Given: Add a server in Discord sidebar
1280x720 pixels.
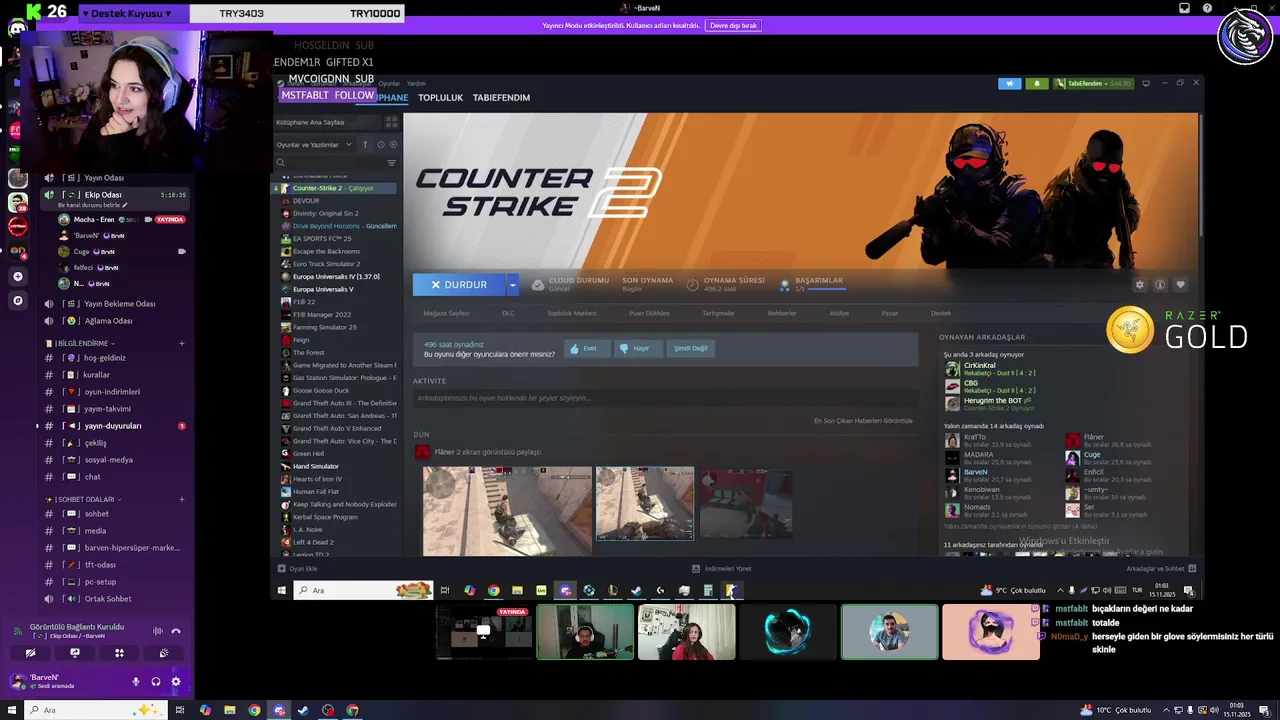Looking at the screenshot, I should click(17, 276).
